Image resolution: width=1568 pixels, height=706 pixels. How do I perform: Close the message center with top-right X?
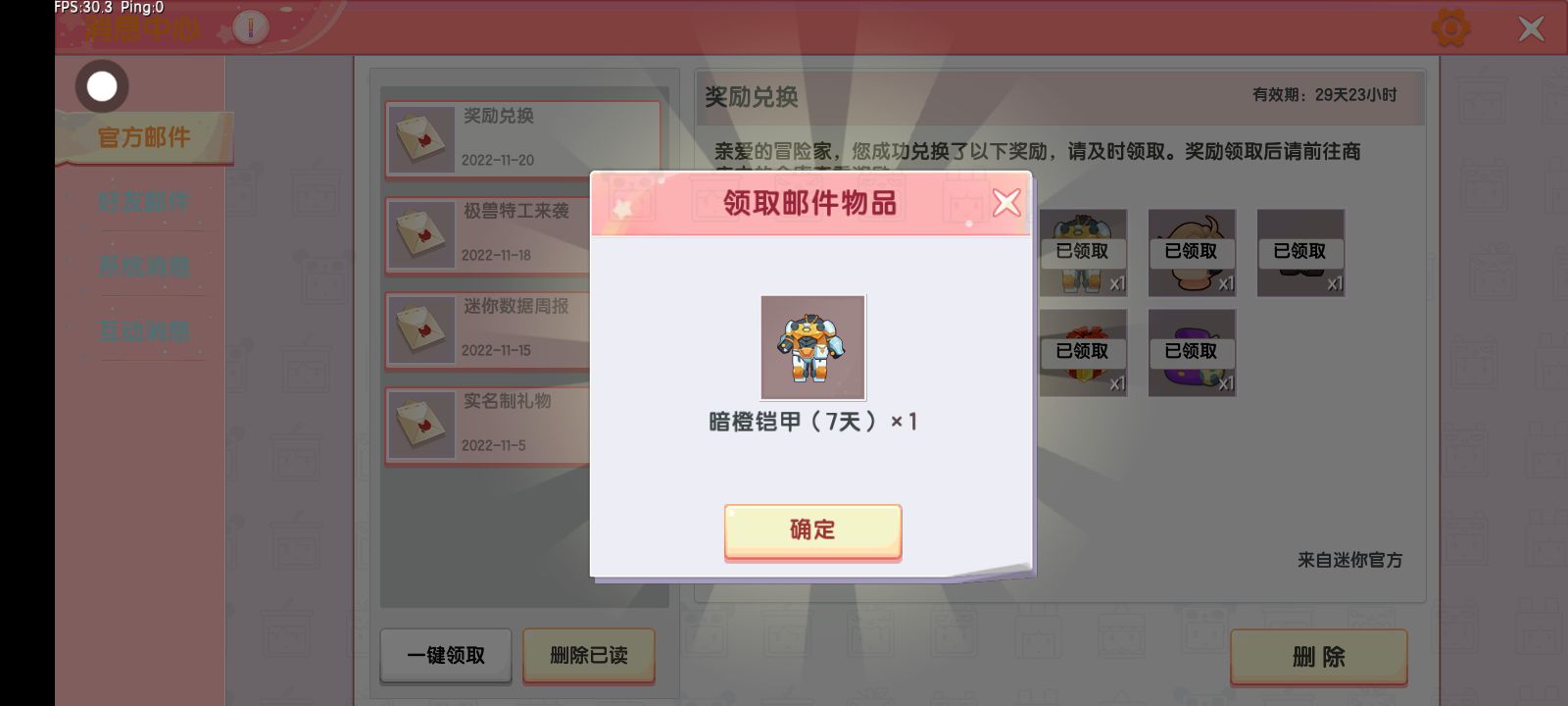tap(1531, 28)
